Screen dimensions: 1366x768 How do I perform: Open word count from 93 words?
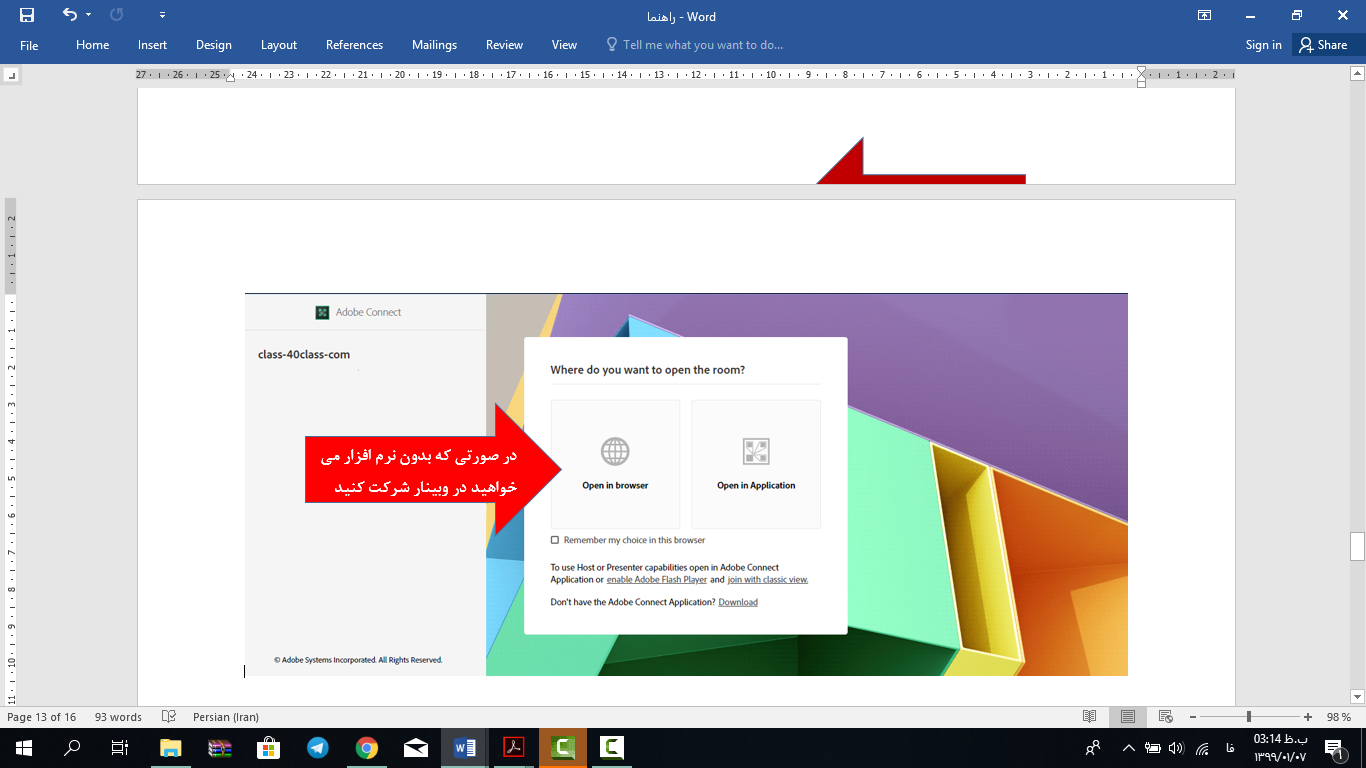pyautogui.click(x=118, y=717)
